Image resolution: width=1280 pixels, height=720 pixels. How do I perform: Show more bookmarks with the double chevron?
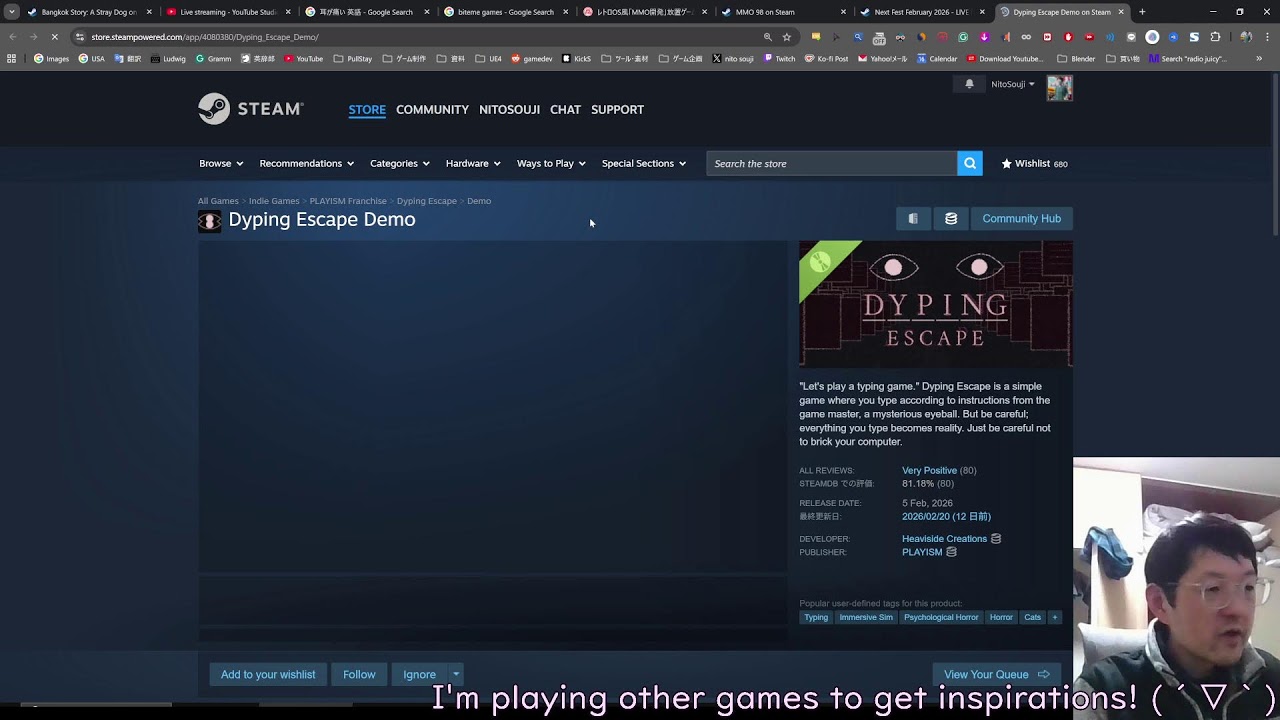pyautogui.click(x=1258, y=59)
